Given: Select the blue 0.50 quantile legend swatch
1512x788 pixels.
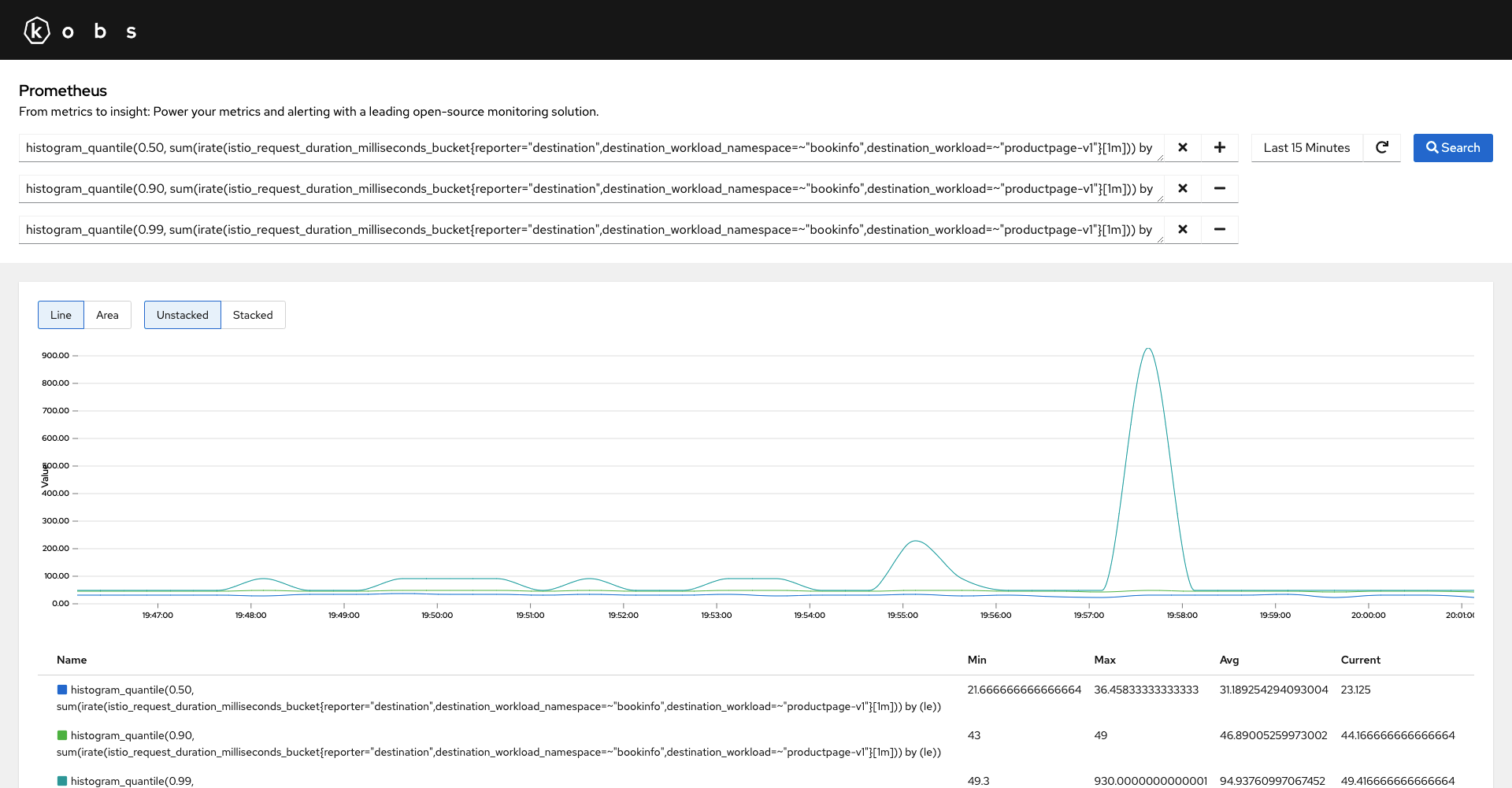Looking at the screenshot, I should click(x=62, y=690).
